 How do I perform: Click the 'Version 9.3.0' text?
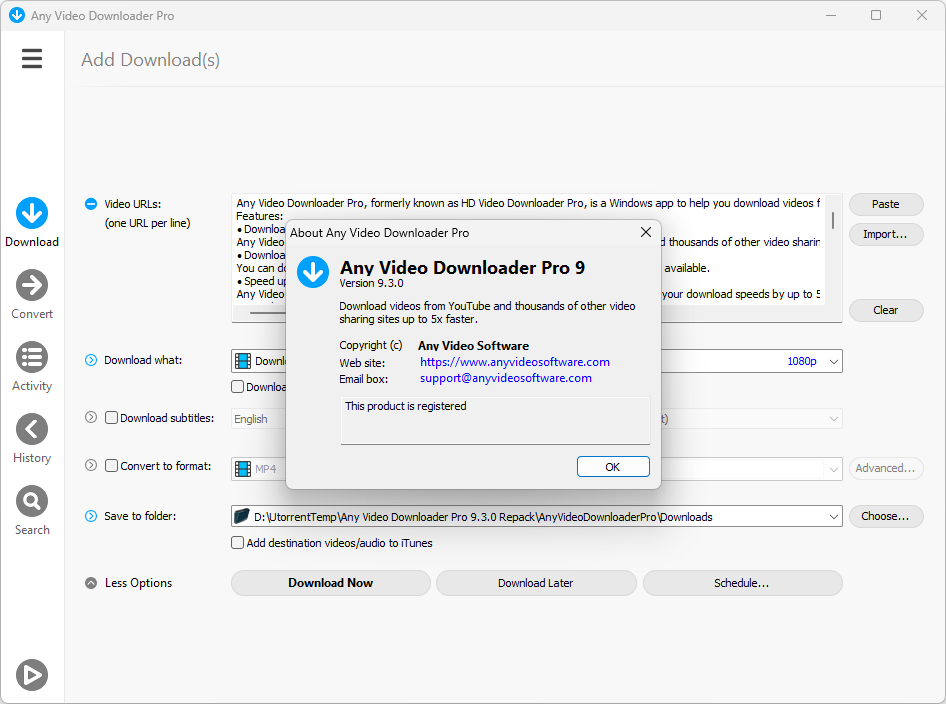coord(371,283)
